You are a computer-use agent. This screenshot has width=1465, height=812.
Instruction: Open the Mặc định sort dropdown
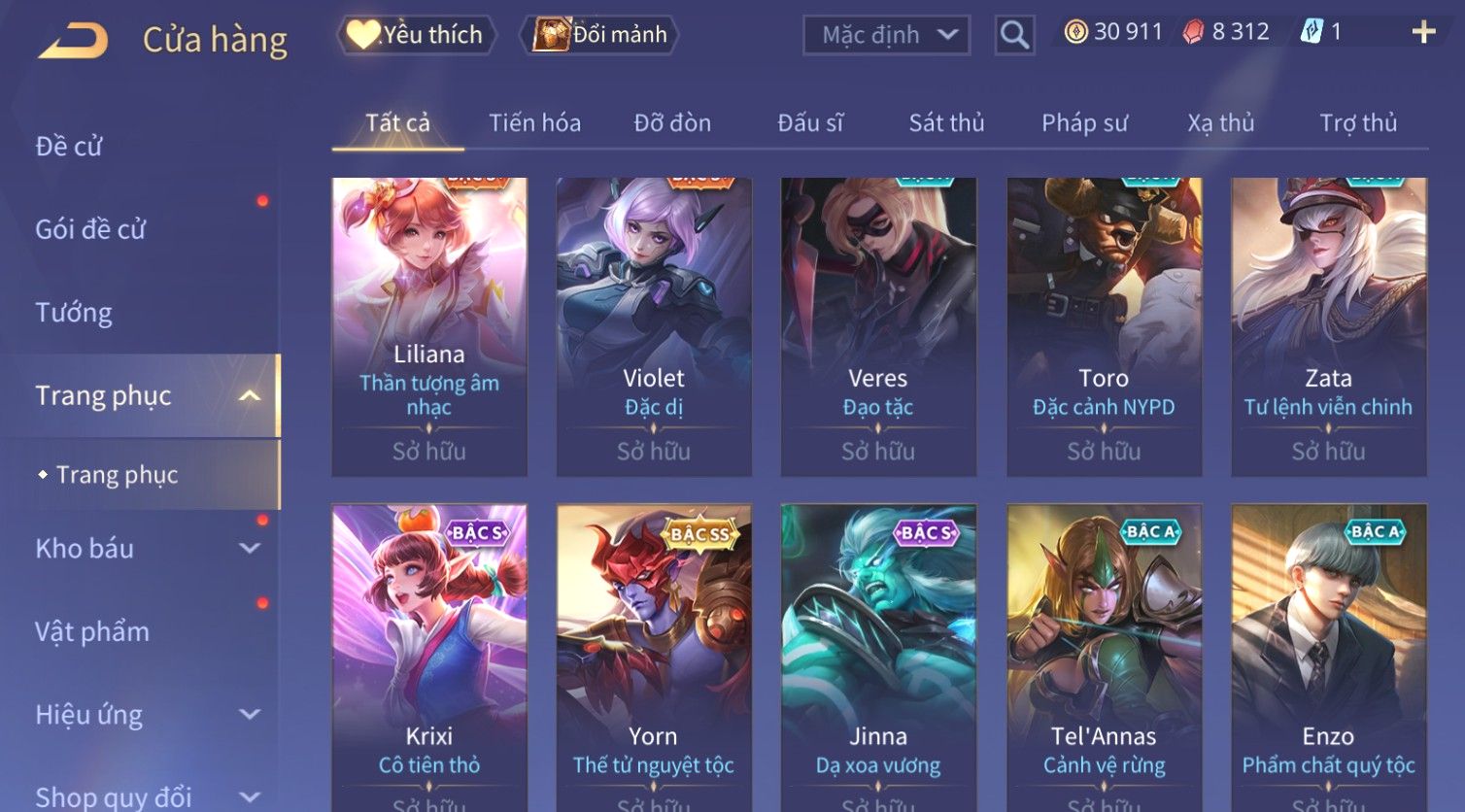[886, 35]
